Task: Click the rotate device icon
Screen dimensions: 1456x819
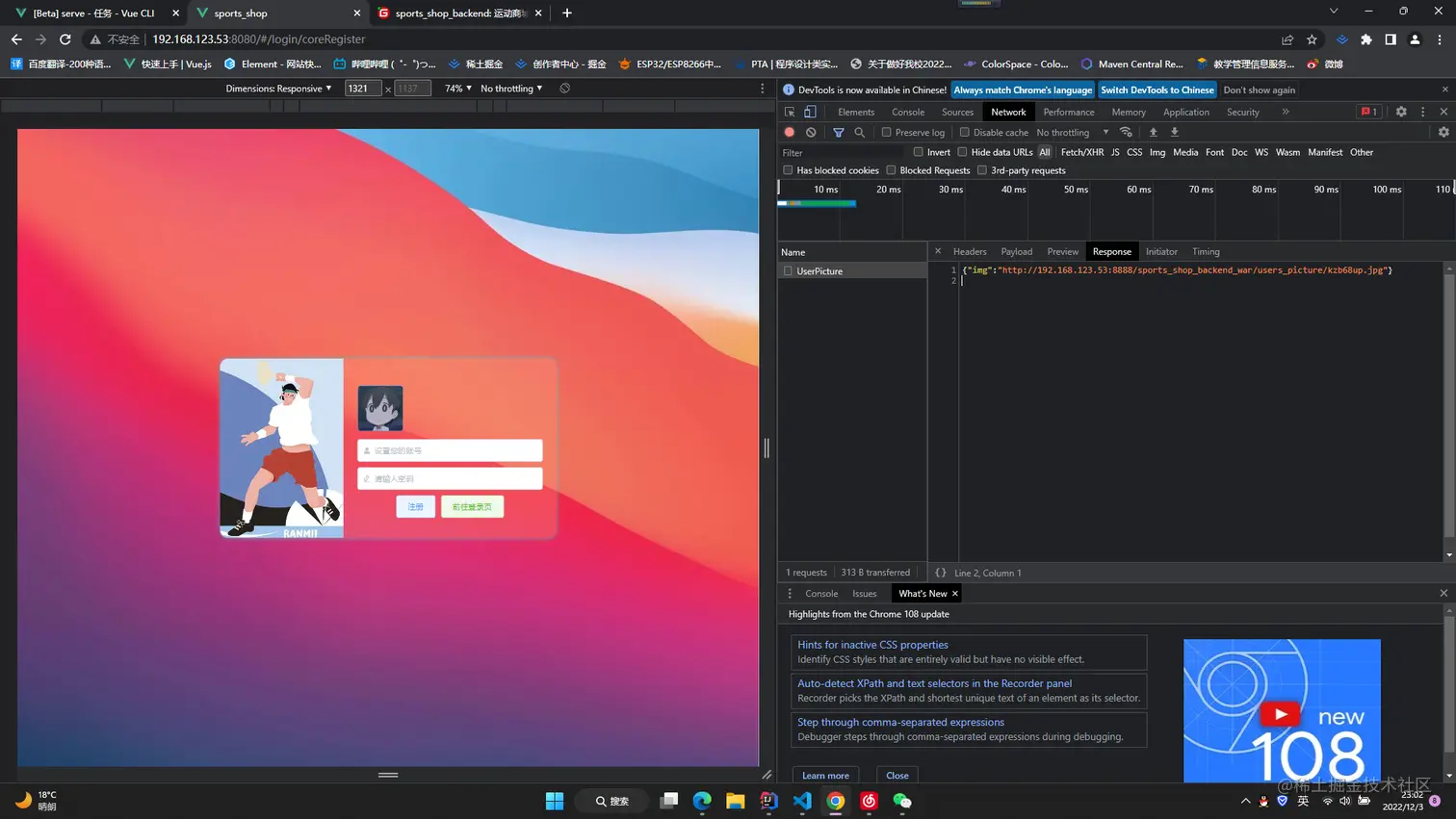Action: [564, 89]
